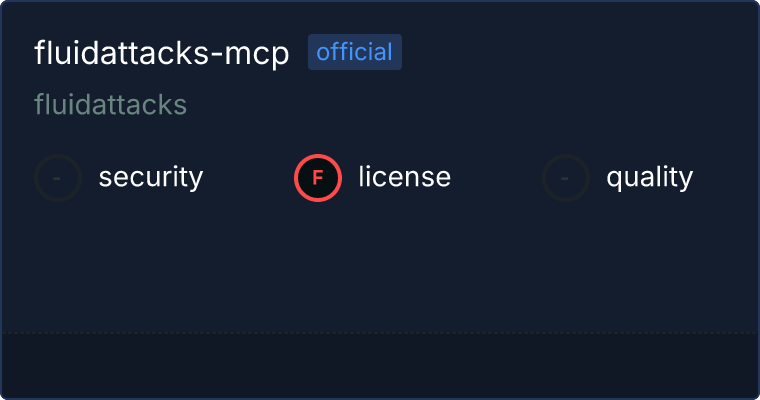Select the dash inside the security score ring
The image size is (760, 400).
tap(57, 178)
